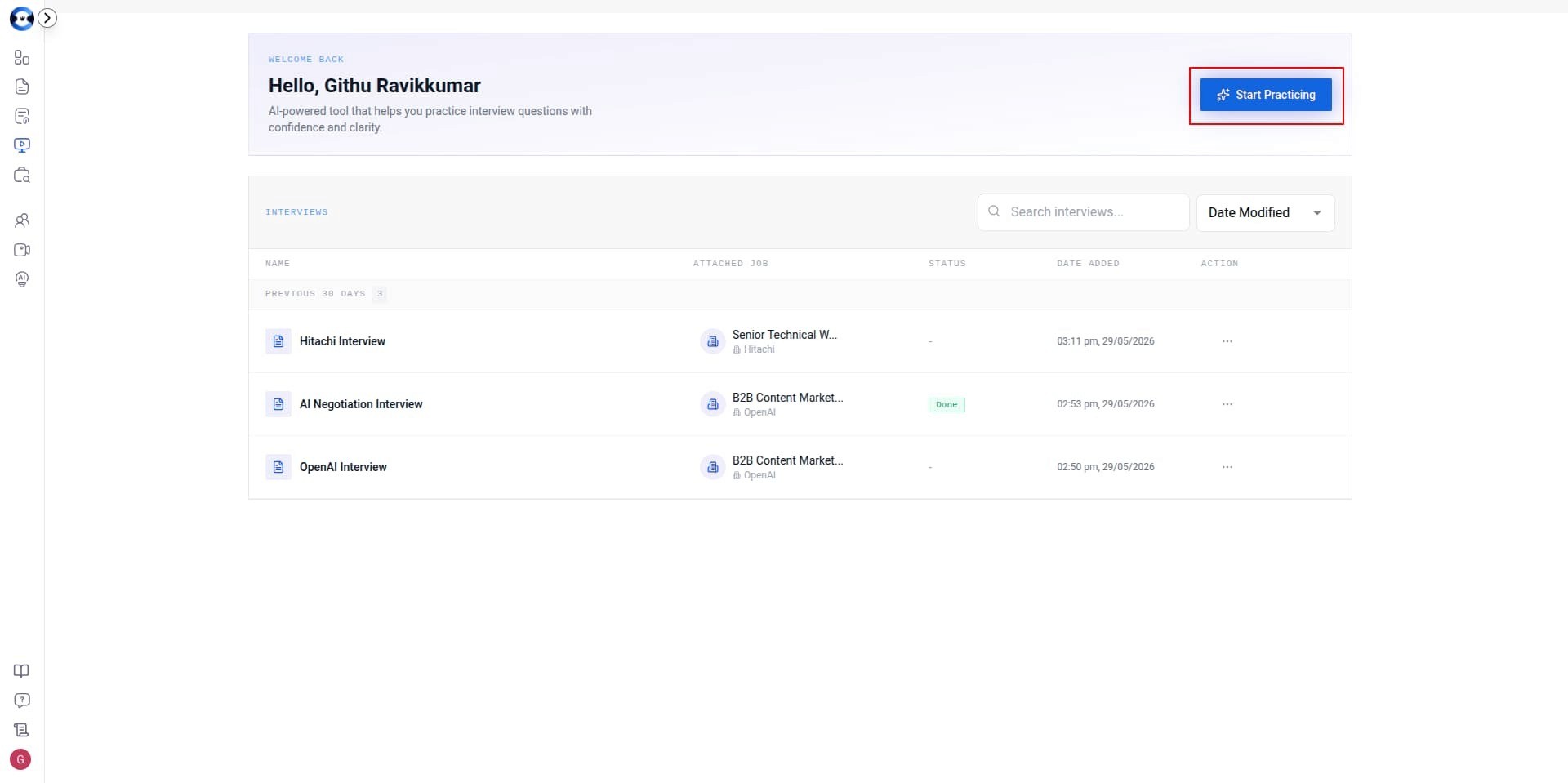Open the G user profile avatar
The height and width of the screenshot is (783, 1568).
point(20,759)
